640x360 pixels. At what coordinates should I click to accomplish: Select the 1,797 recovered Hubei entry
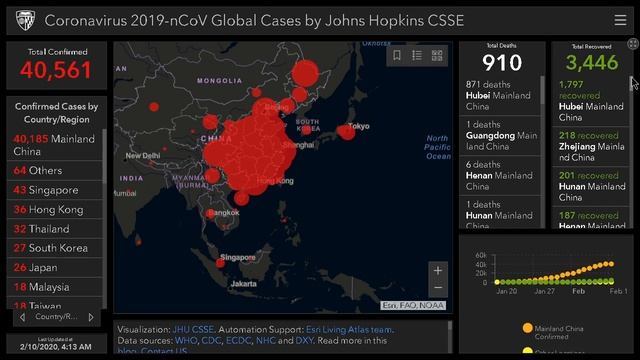(x=590, y=101)
